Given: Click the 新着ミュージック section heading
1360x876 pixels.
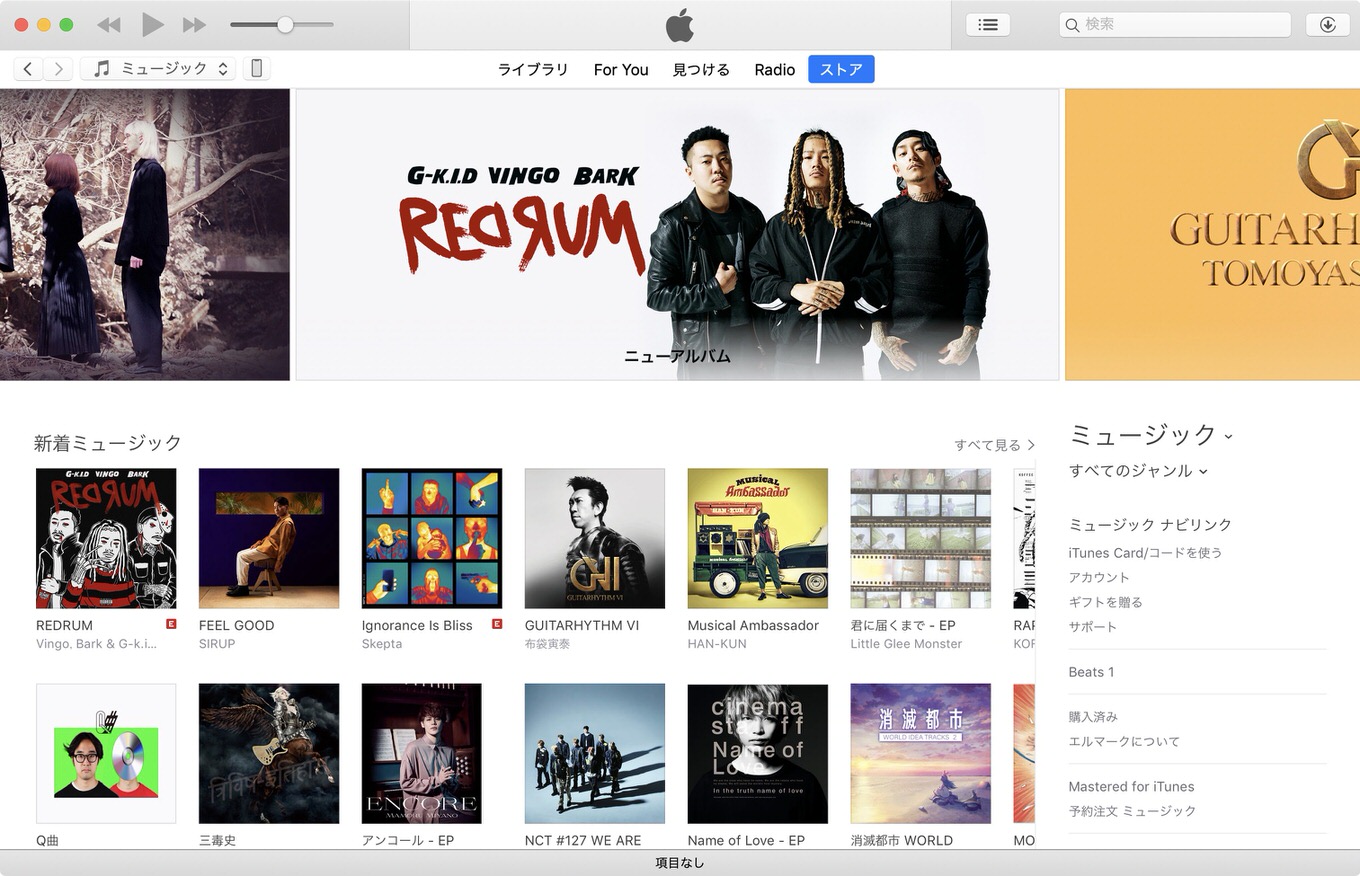Looking at the screenshot, I should (x=108, y=443).
